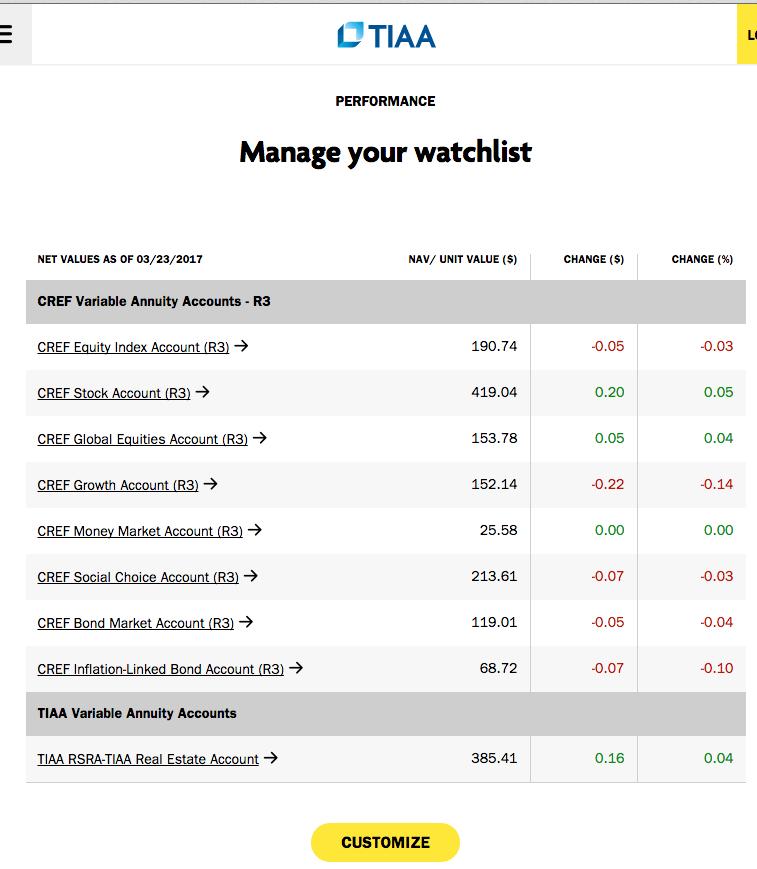Screen dimensions: 757x869
Task: Select NAV value 213.61
Action: (494, 576)
